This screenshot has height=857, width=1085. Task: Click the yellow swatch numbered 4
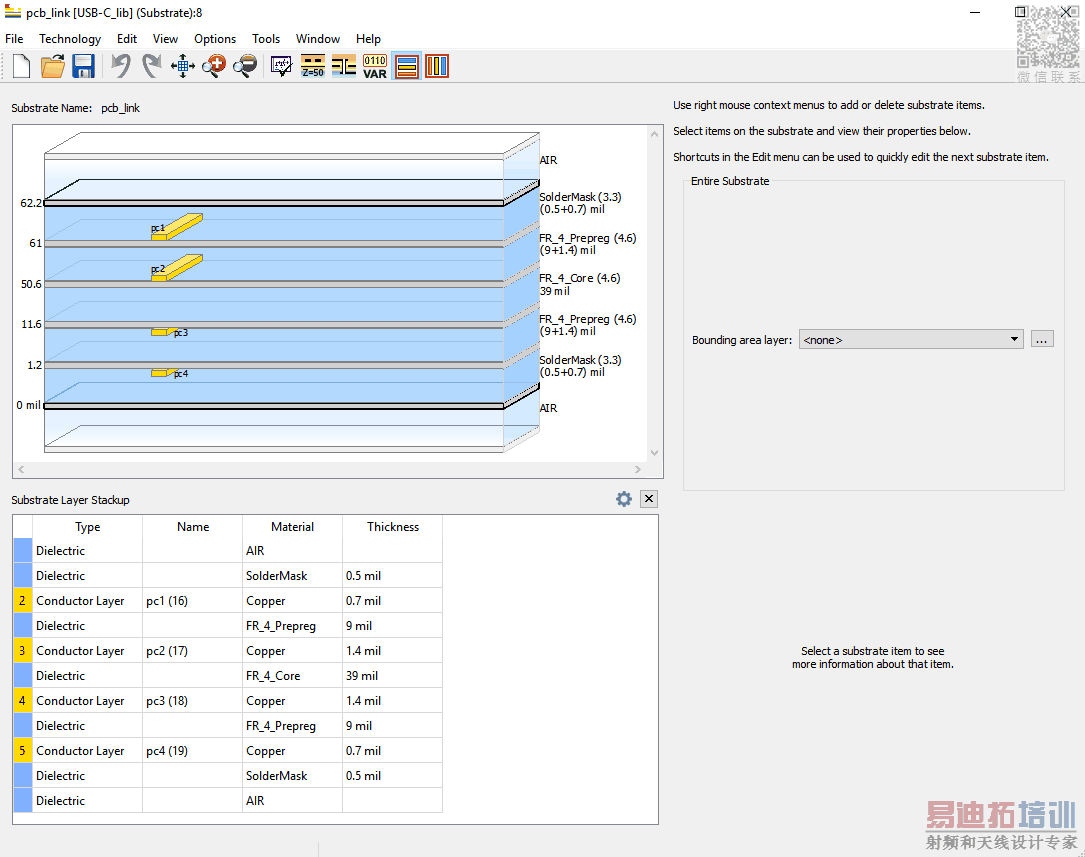[x=22, y=701]
